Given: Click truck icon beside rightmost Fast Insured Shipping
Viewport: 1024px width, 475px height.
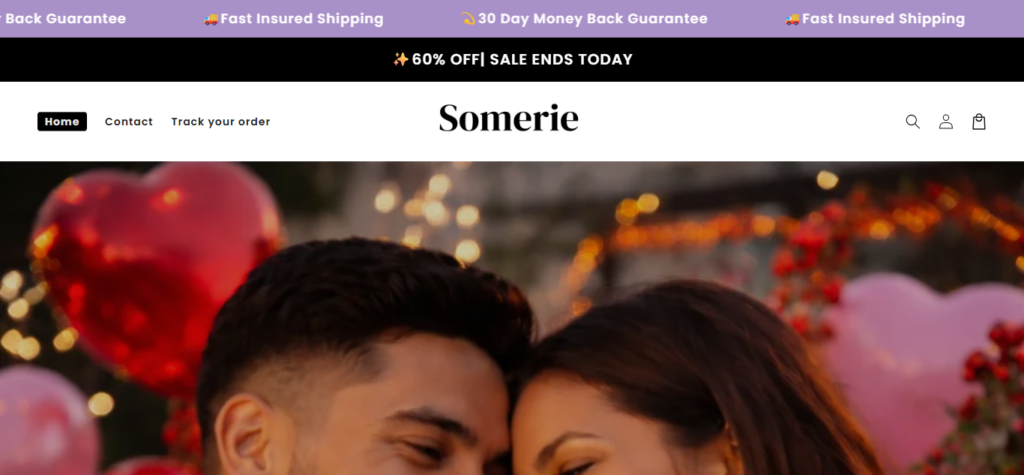Looking at the screenshot, I should 792,19.
